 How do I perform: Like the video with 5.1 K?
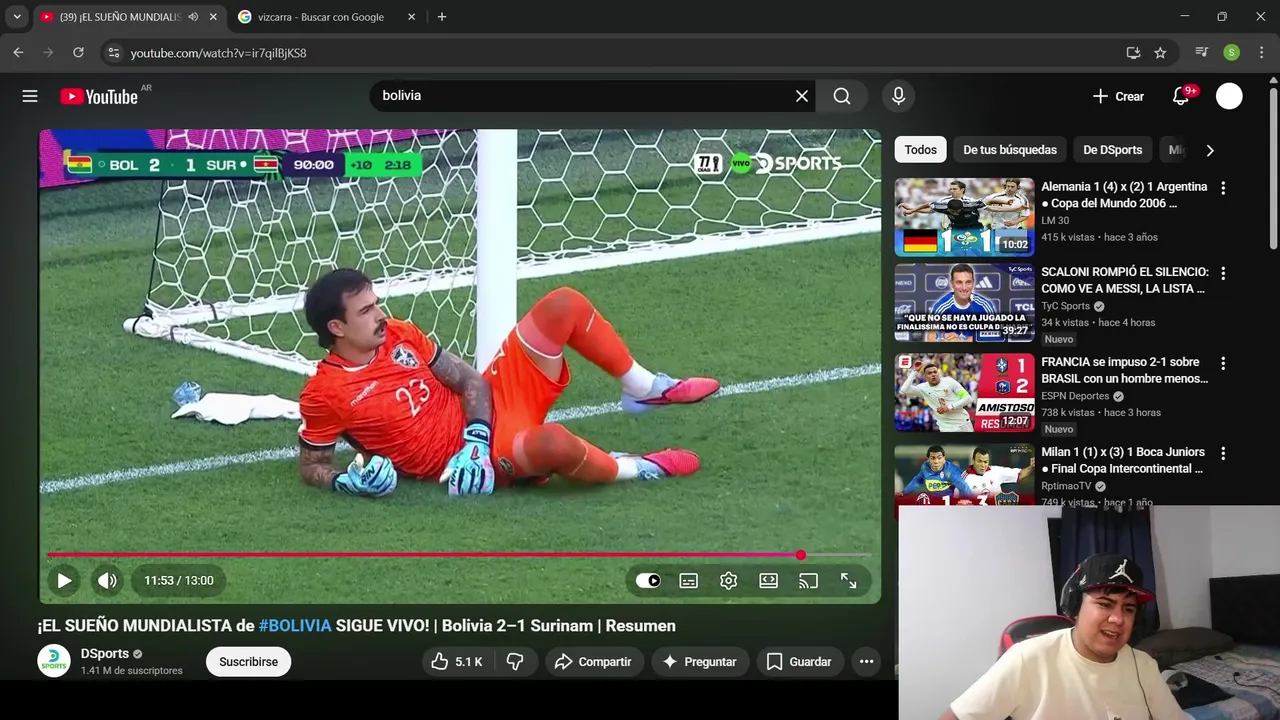click(x=457, y=661)
